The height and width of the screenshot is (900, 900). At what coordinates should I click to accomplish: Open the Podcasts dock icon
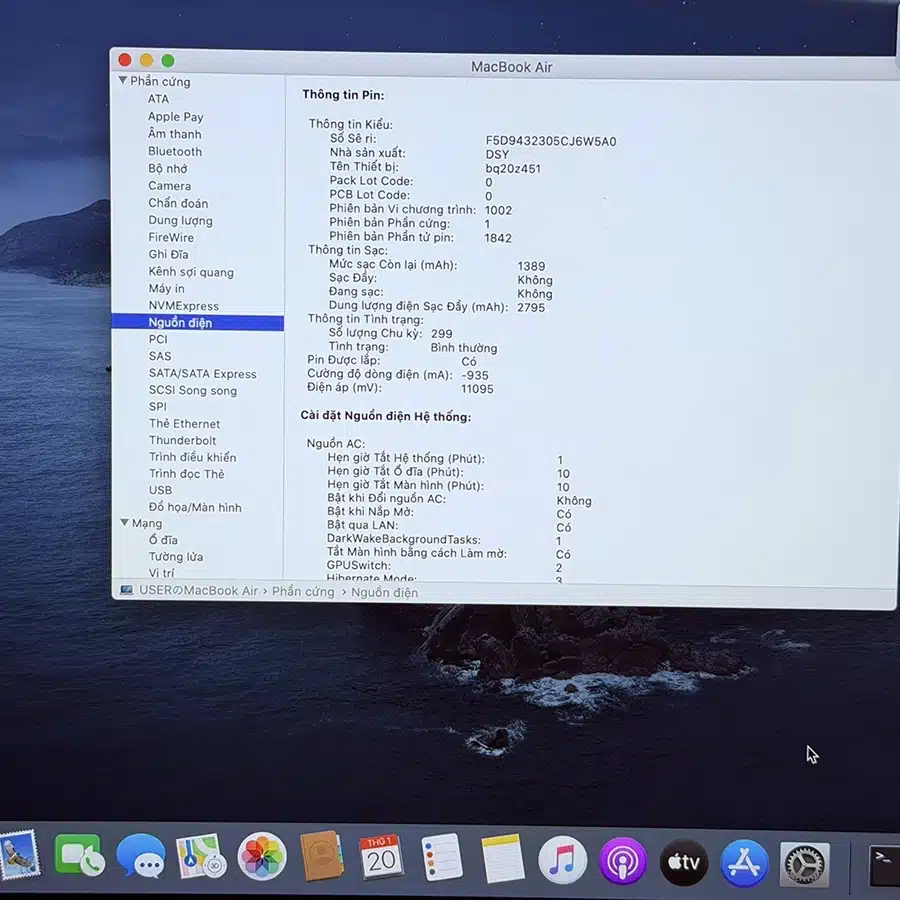[x=623, y=861]
